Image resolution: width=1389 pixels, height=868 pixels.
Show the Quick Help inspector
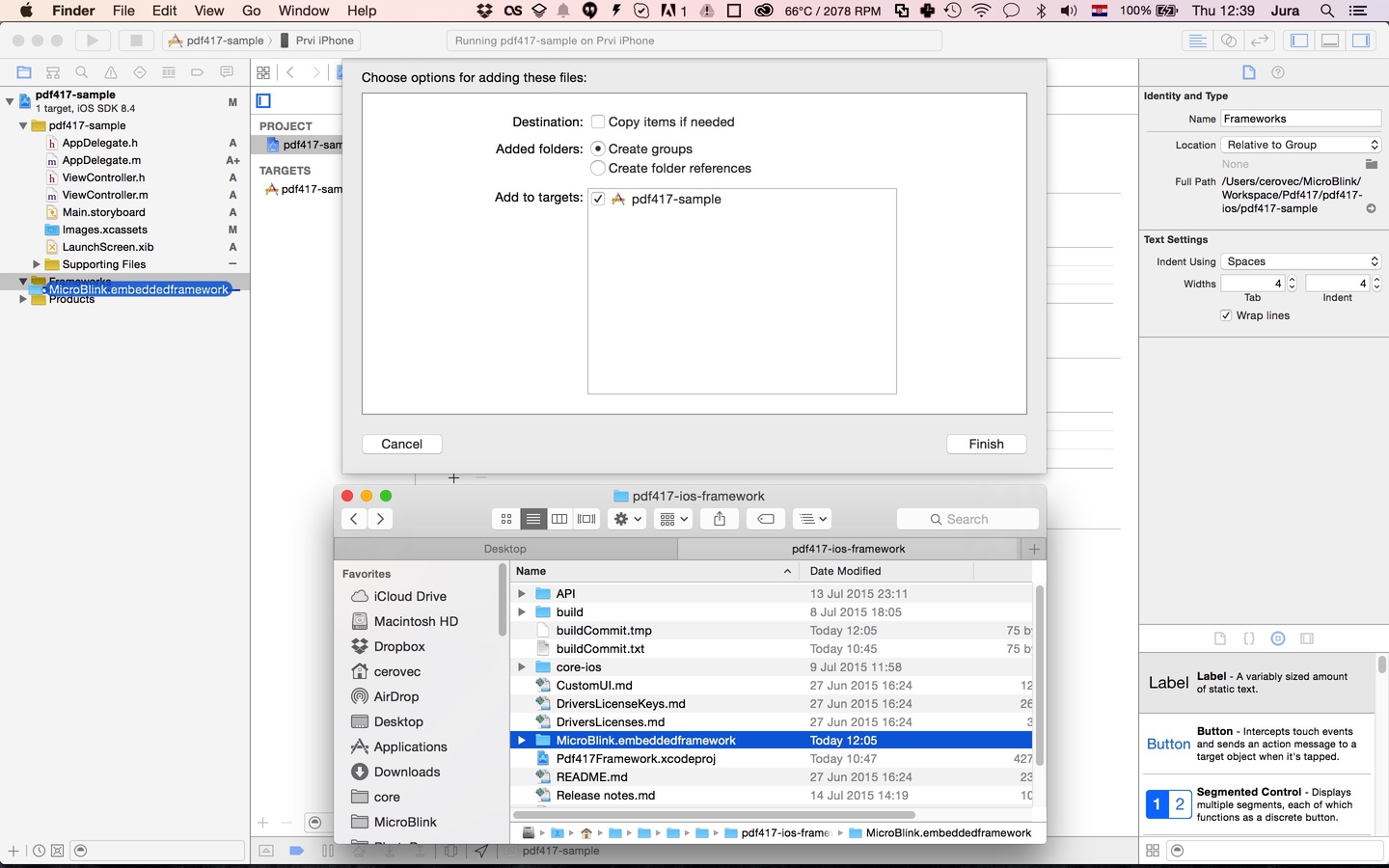coord(1278,72)
